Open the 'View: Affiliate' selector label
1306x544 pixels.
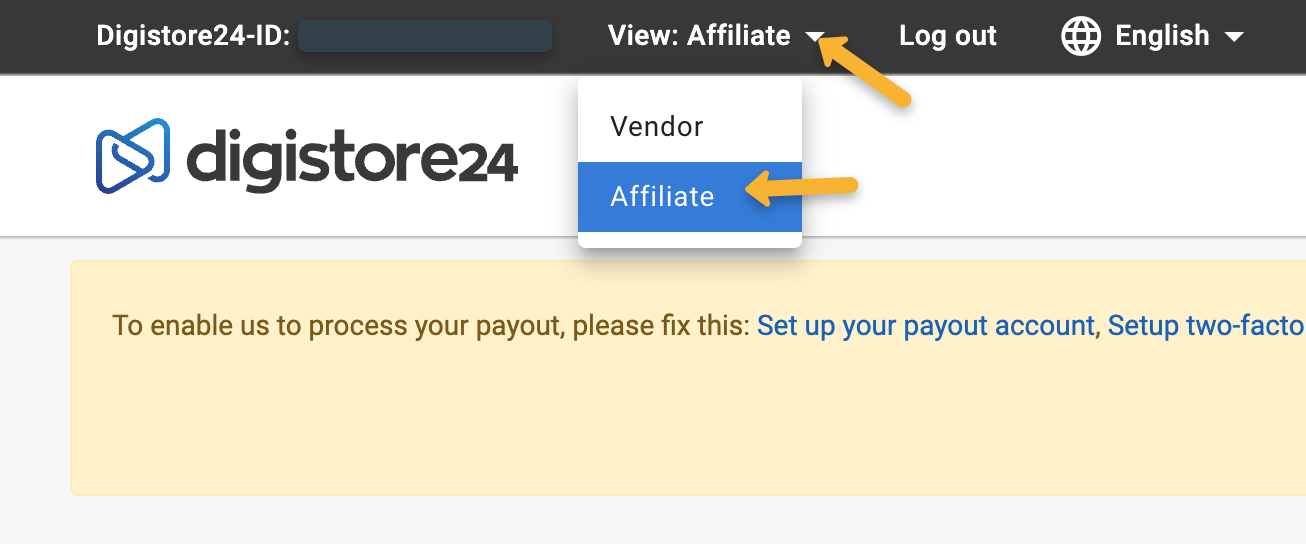pos(699,36)
